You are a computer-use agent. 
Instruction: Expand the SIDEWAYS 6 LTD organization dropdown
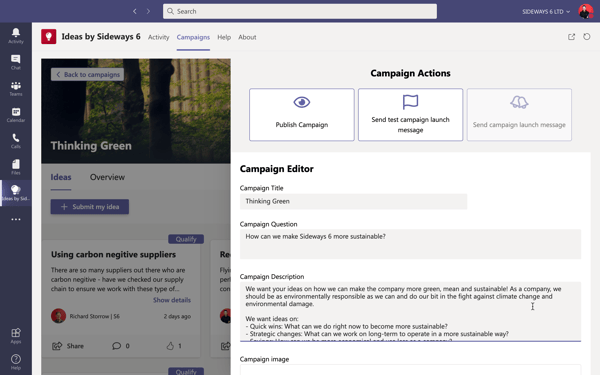point(546,11)
